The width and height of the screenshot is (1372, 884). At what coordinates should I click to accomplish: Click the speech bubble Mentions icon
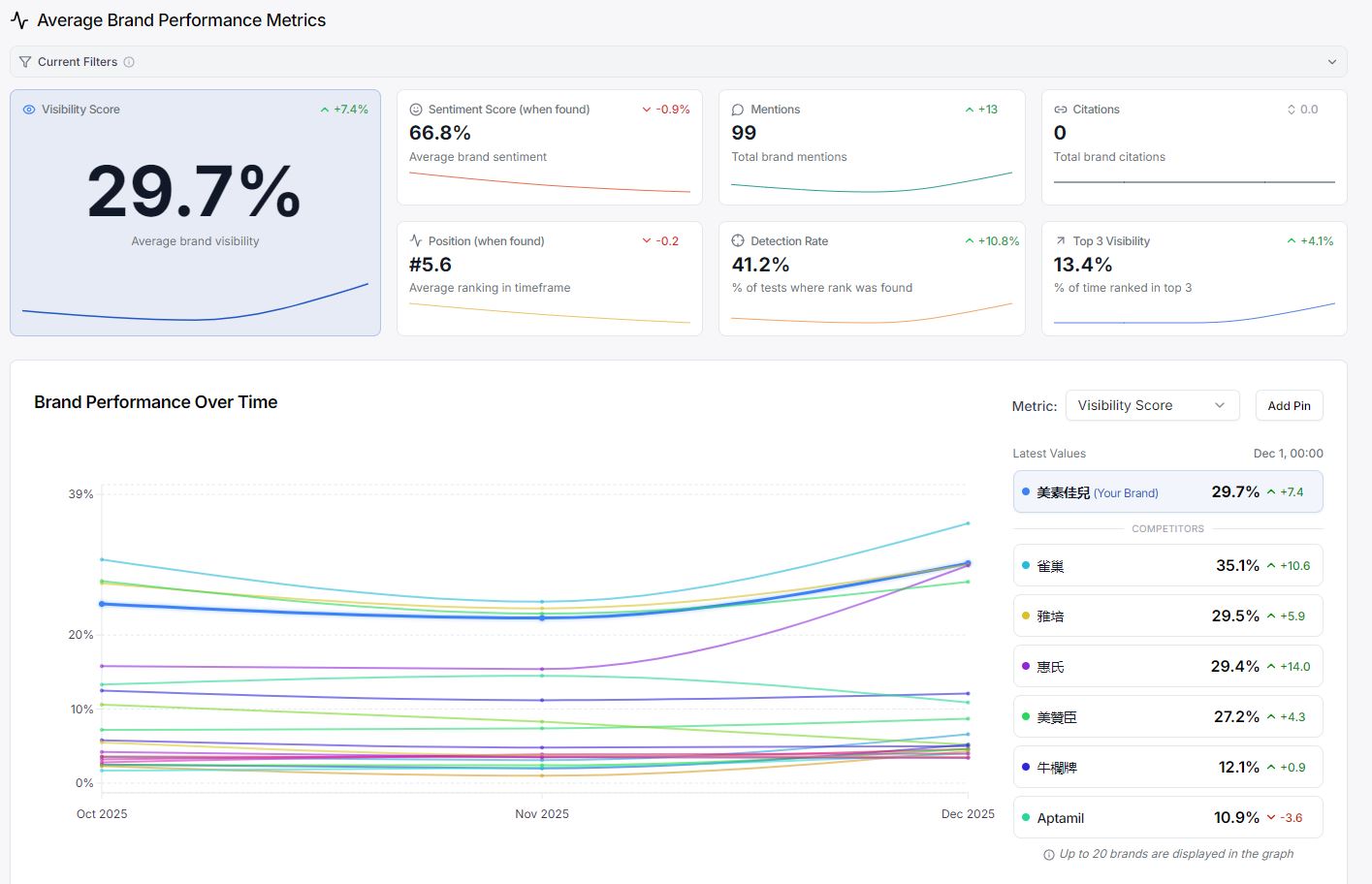pos(738,110)
